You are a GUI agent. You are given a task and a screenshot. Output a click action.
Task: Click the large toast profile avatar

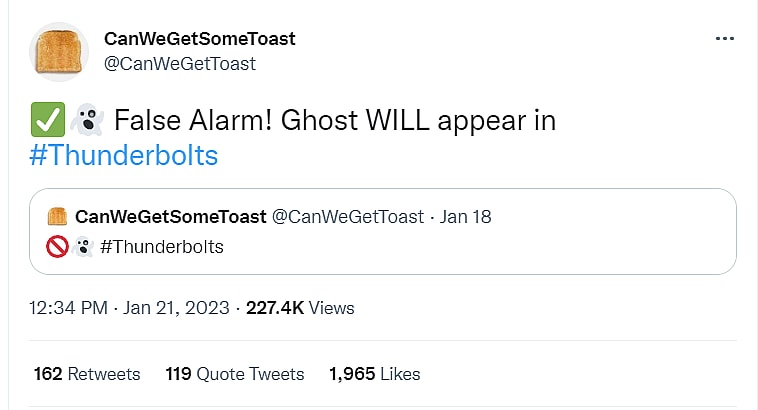[60, 51]
